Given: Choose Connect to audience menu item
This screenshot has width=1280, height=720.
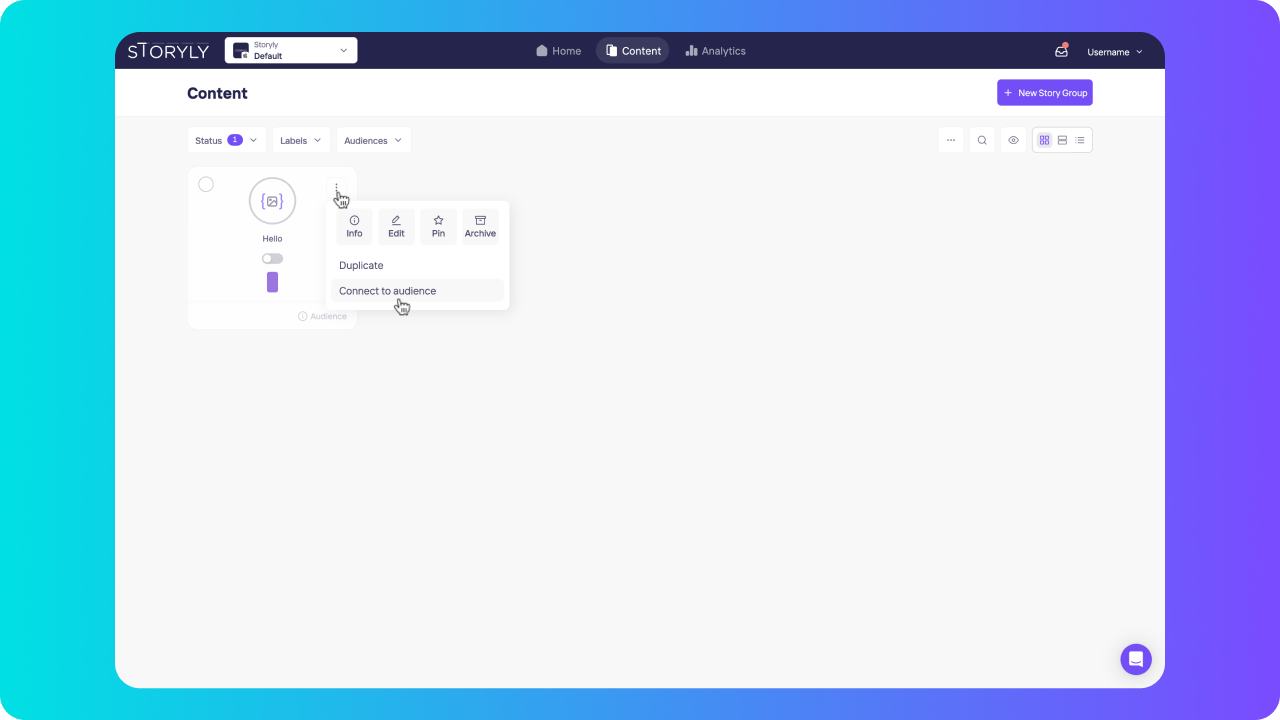Looking at the screenshot, I should [x=417, y=291].
